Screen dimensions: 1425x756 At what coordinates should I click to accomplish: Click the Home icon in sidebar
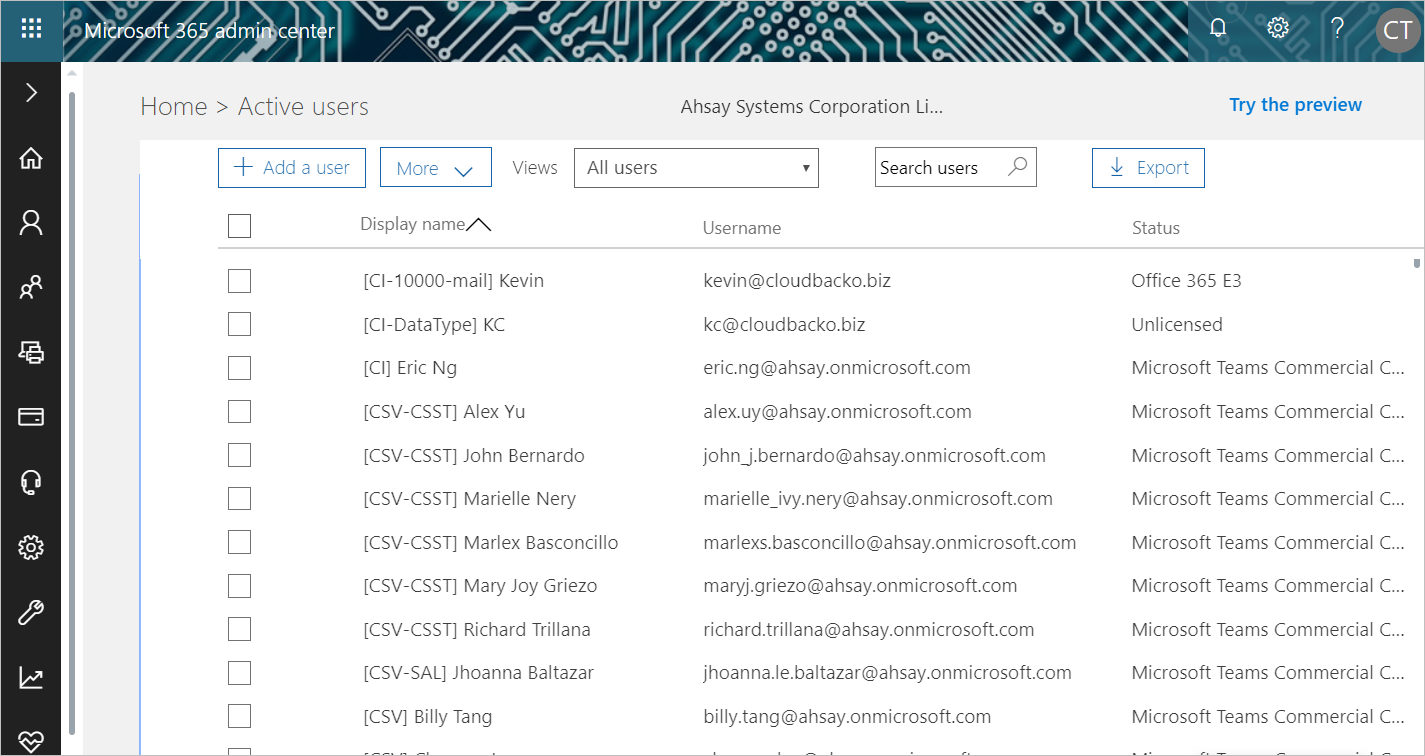(x=31, y=158)
